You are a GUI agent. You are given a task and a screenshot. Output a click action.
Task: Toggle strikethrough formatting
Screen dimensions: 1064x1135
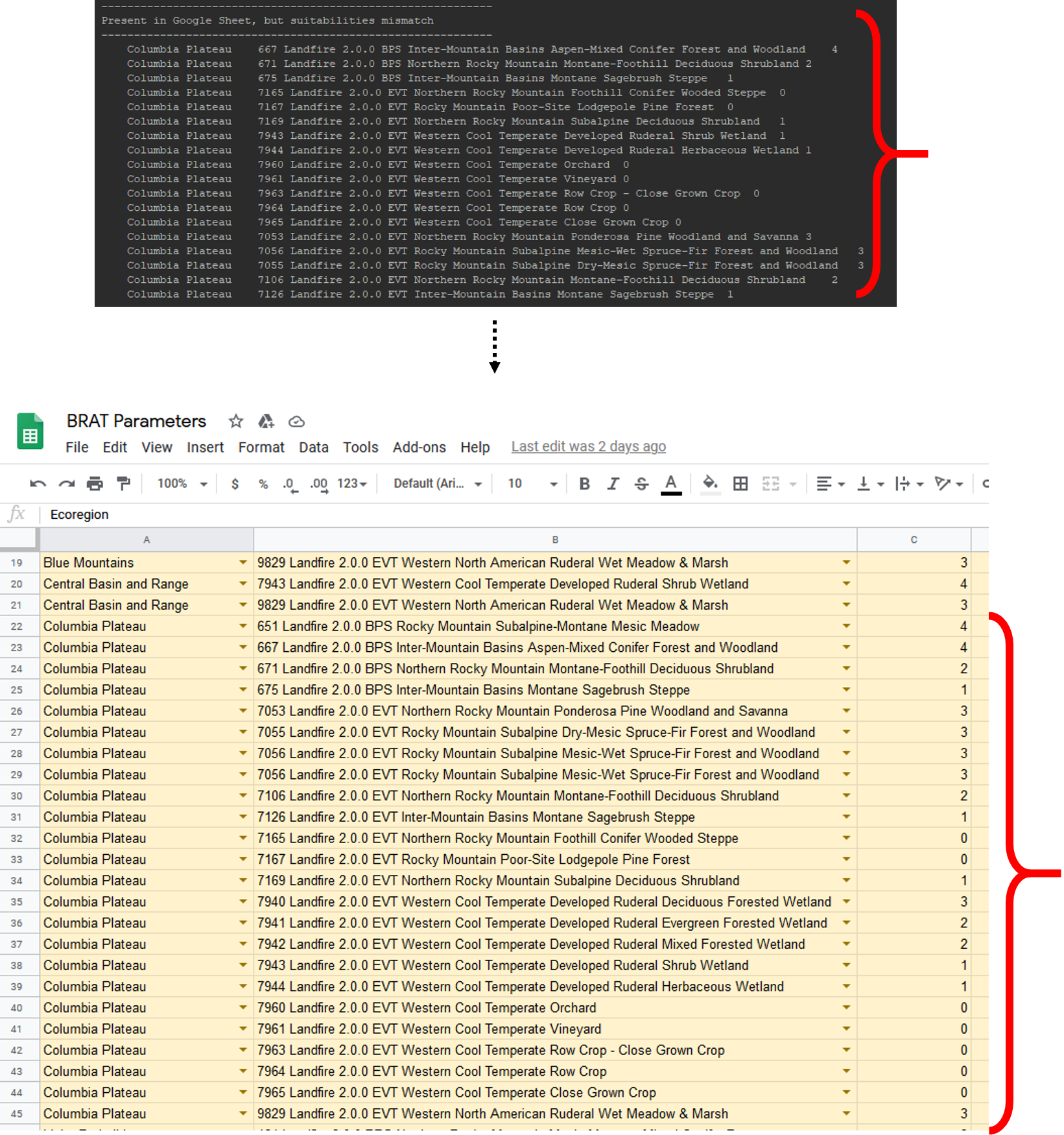(x=641, y=484)
